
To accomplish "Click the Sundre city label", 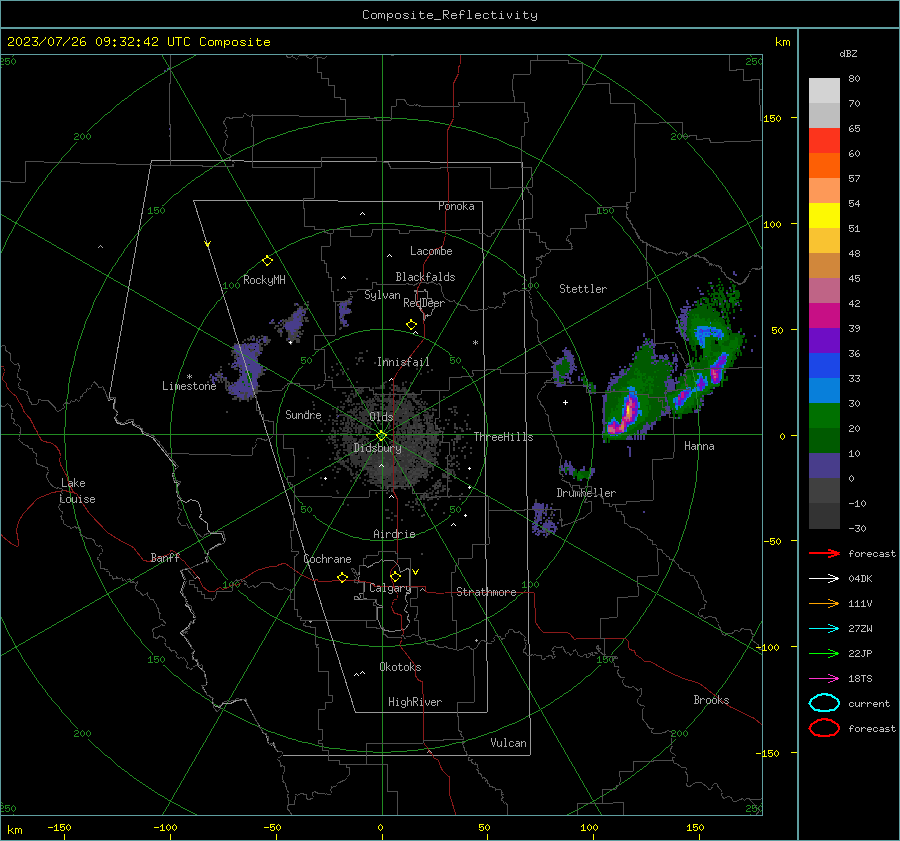I will 303,414.
